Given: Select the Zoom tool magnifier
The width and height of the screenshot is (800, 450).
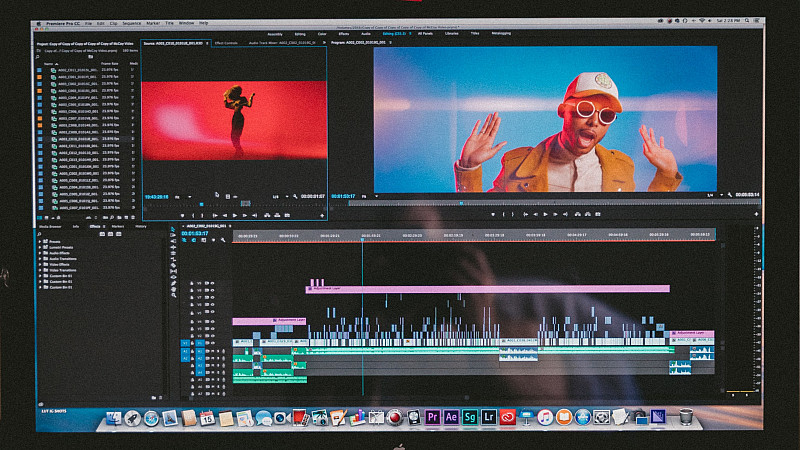Looking at the screenshot, I should pyautogui.click(x=173, y=295).
